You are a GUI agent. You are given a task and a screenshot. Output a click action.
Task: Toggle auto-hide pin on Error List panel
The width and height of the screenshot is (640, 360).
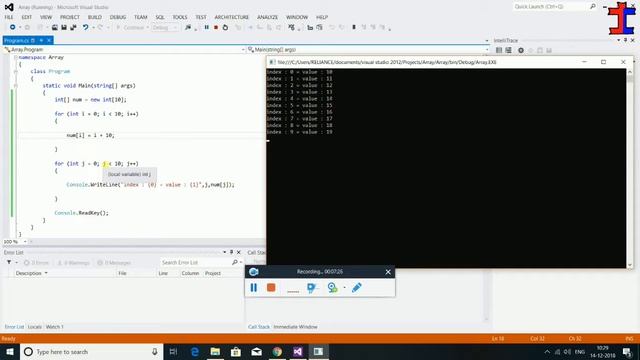(231, 252)
